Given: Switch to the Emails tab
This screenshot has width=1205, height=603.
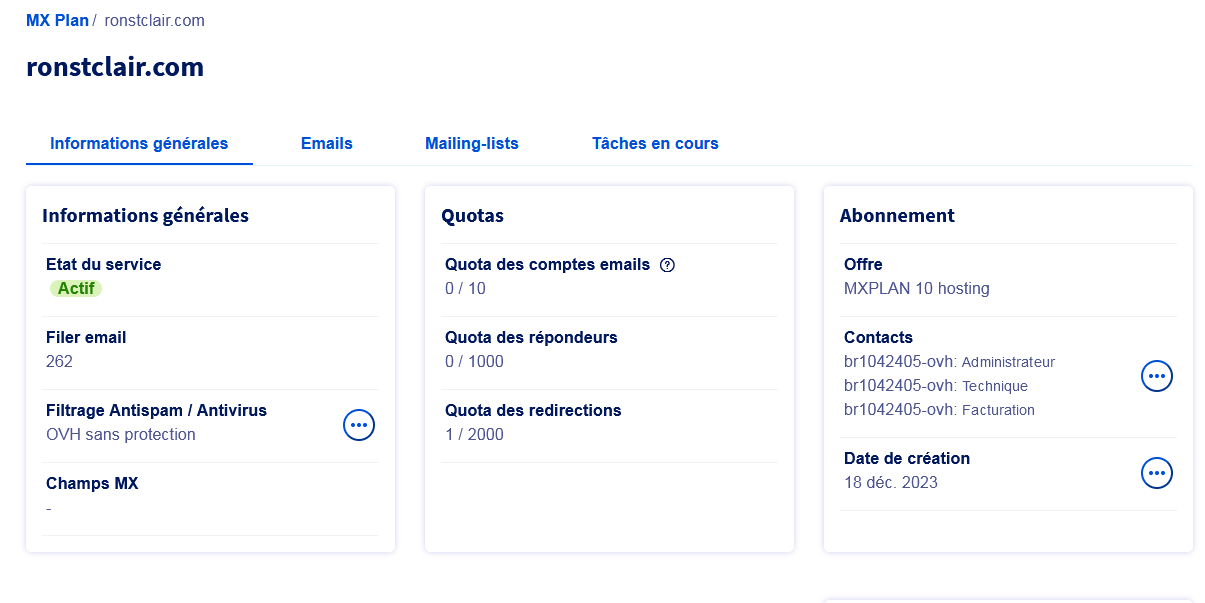Looking at the screenshot, I should (x=326, y=143).
